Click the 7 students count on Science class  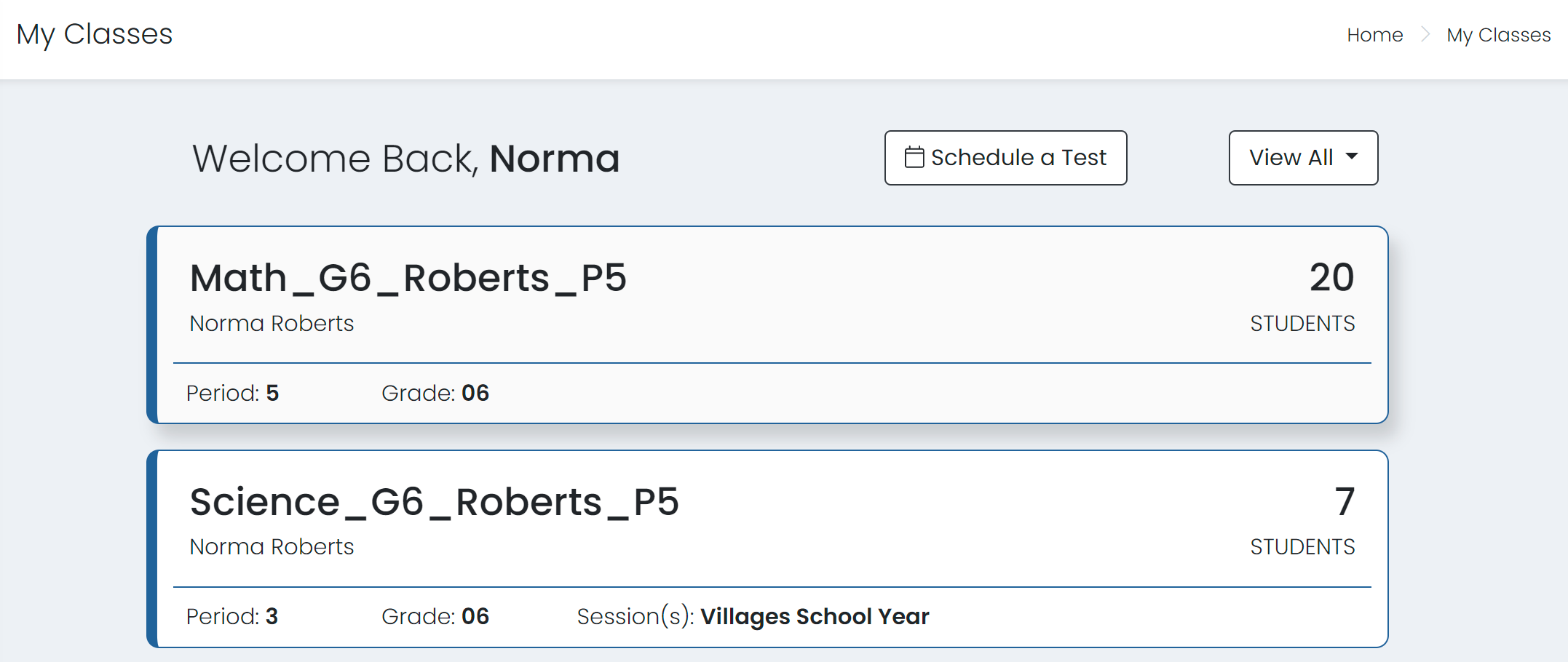pos(1345,501)
